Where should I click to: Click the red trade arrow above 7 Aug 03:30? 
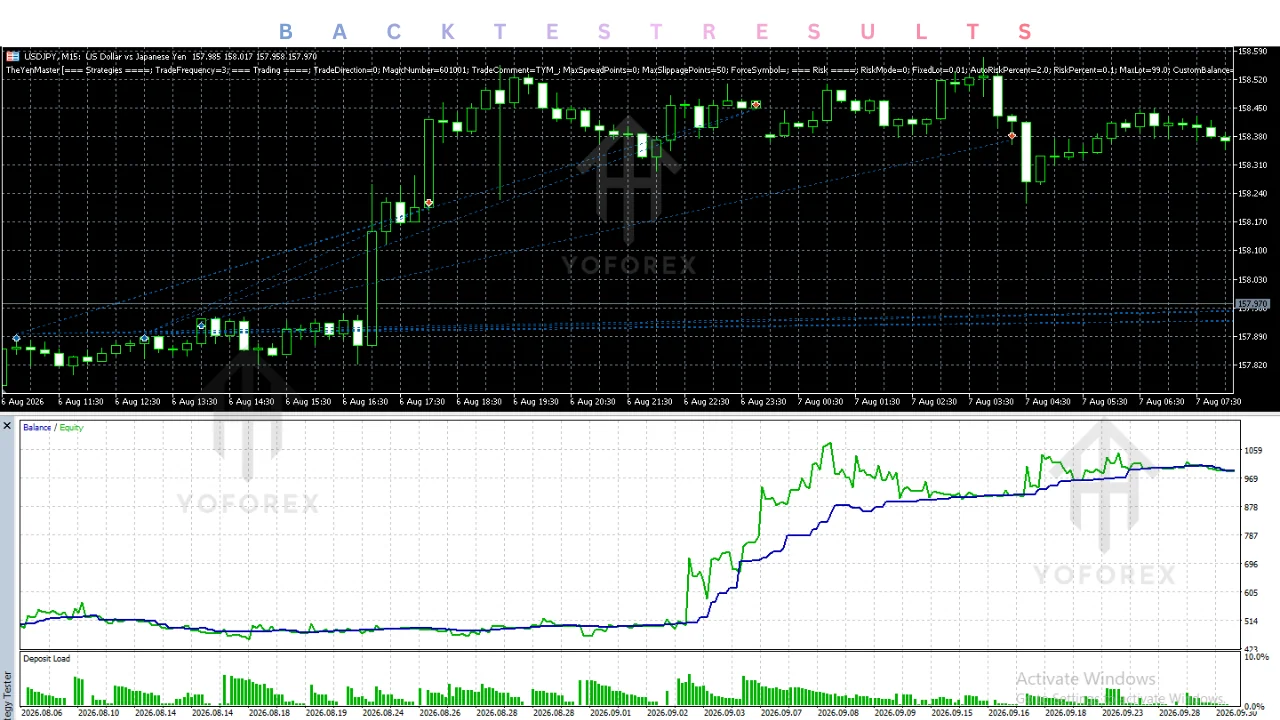(1013, 135)
